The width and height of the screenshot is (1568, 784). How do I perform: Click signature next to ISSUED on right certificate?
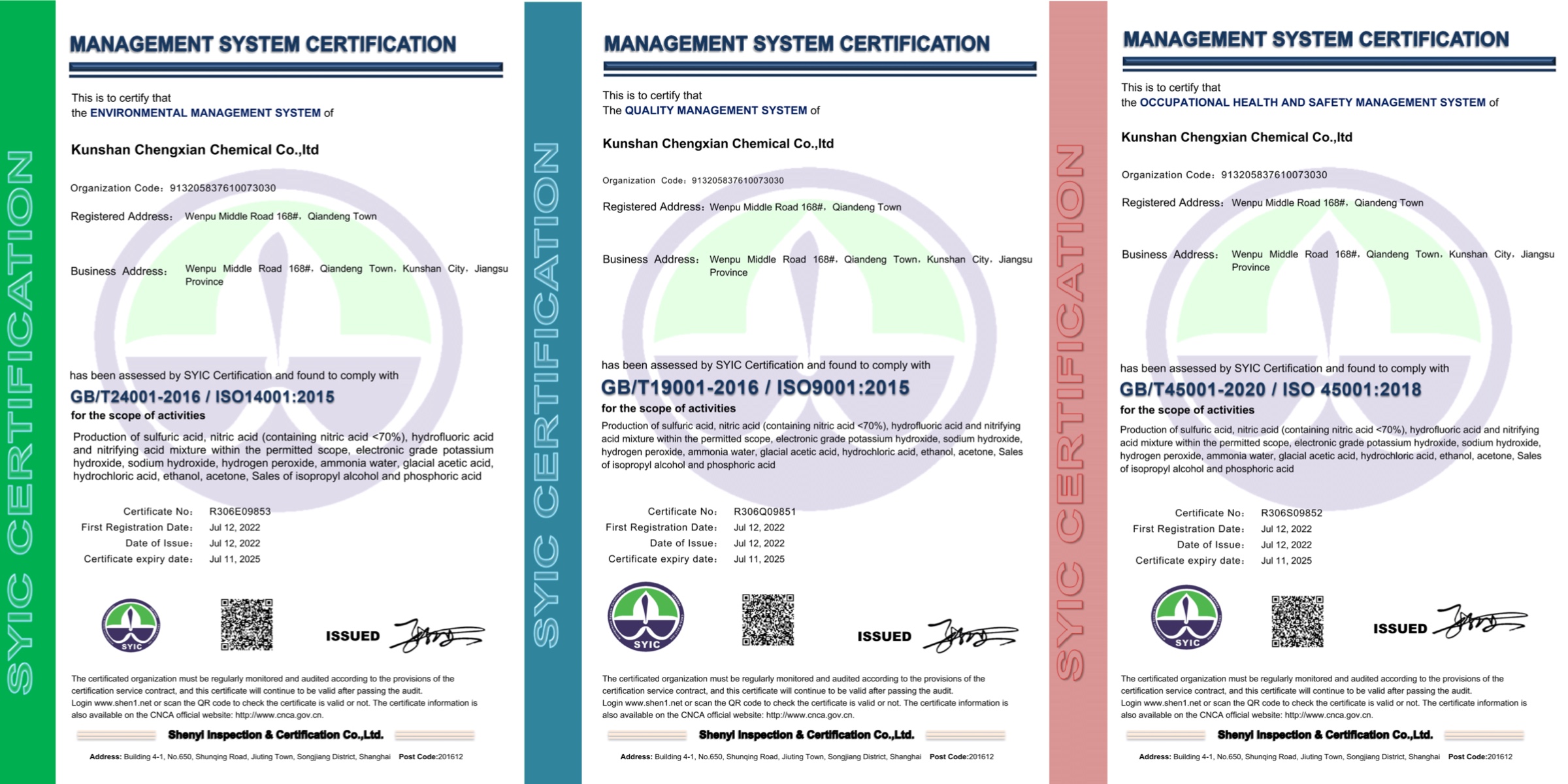tap(1480, 621)
